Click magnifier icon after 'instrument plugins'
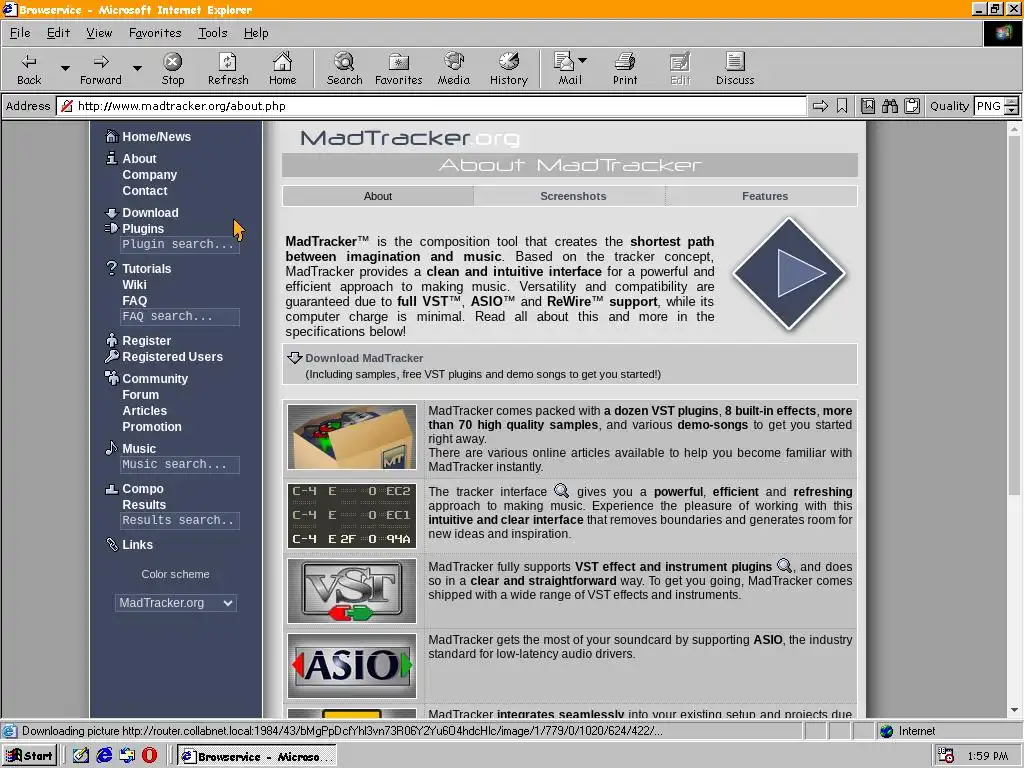 click(x=784, y=566)
